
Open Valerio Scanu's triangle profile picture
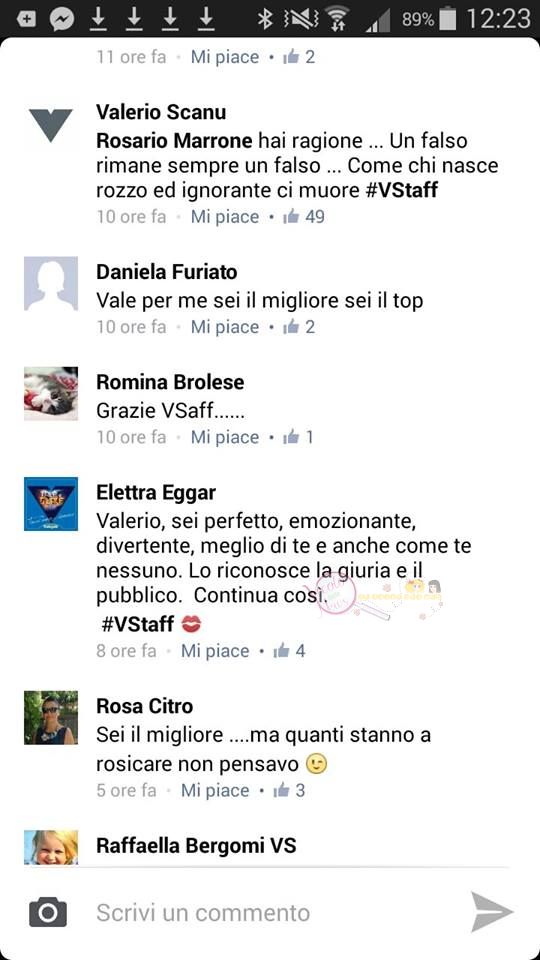click(51, 125)
